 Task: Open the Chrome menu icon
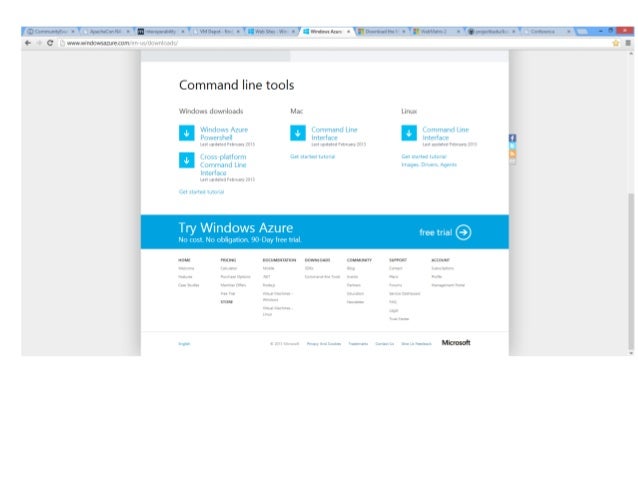tap(628, 43)
